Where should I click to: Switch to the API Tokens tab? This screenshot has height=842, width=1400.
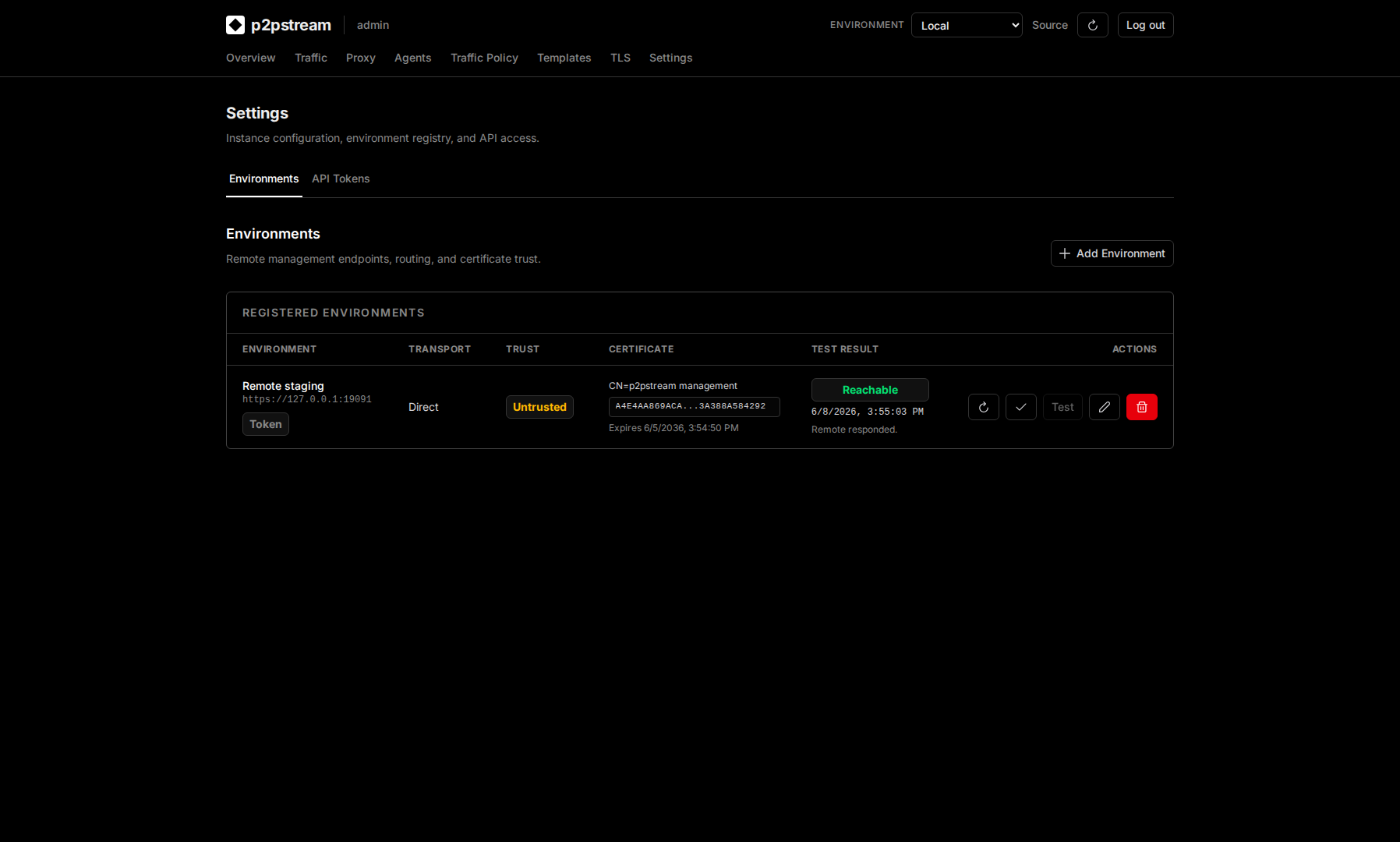[x=341, y=179]
